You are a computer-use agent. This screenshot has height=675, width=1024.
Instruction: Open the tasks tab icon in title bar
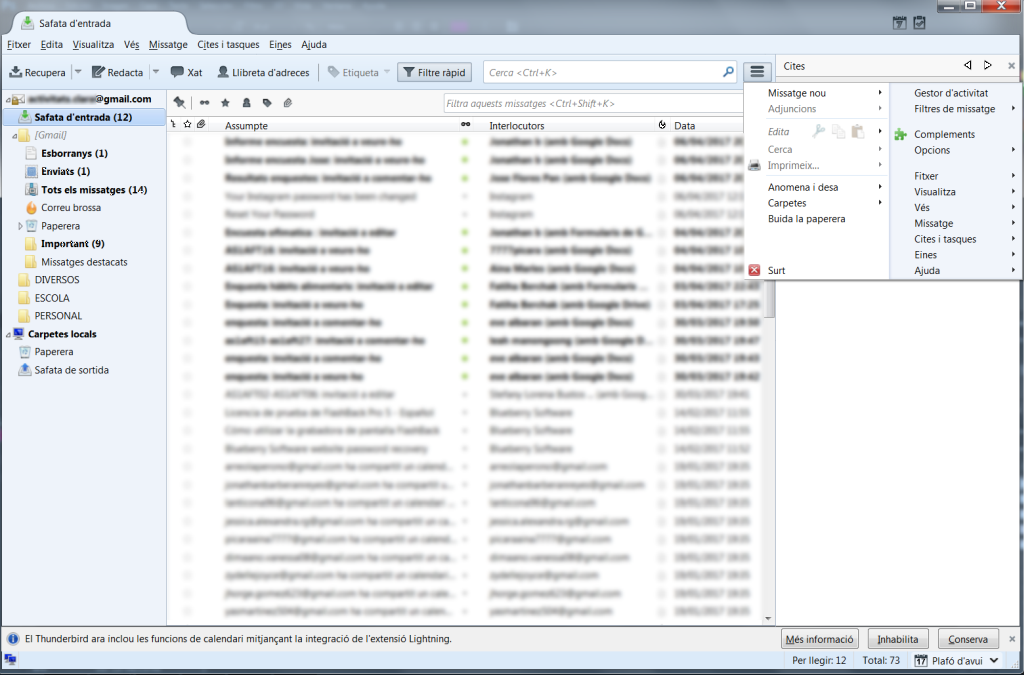pyautogui.click(x=919, y=22)
